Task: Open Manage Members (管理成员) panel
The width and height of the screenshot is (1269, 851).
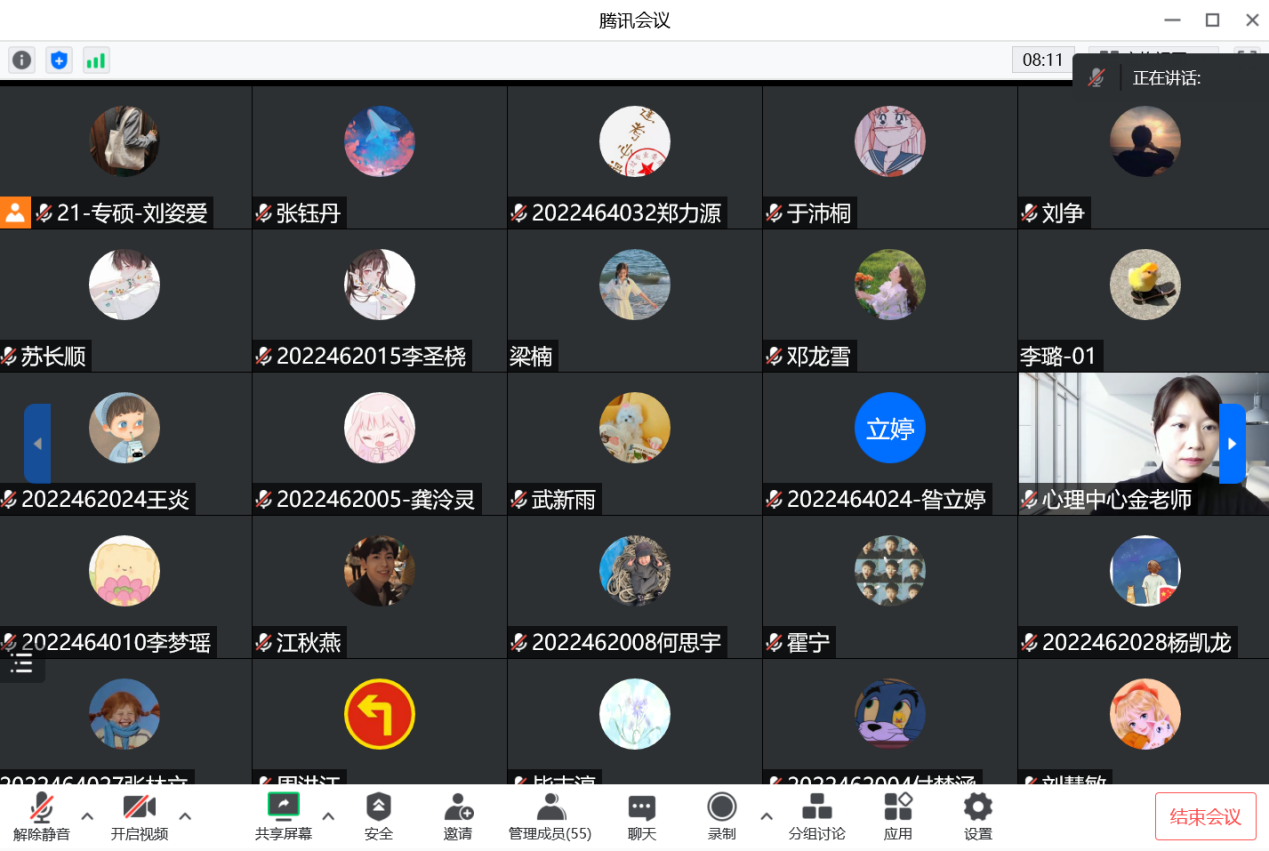Action: coord(550,816)
